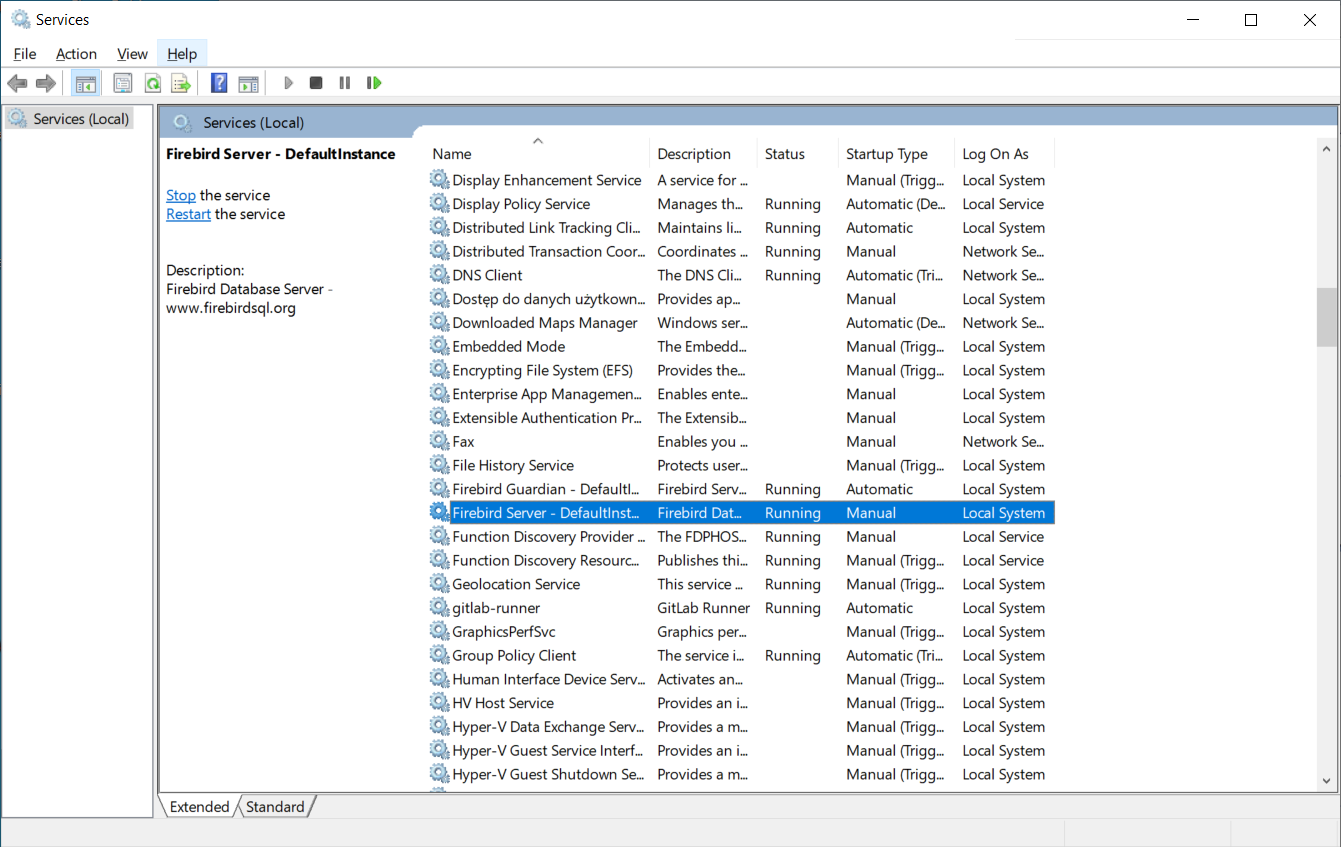Image resolution: width=1341 pixels, height=847 pixels.
Task: Open the View menu
Action: tap(132, 54)
